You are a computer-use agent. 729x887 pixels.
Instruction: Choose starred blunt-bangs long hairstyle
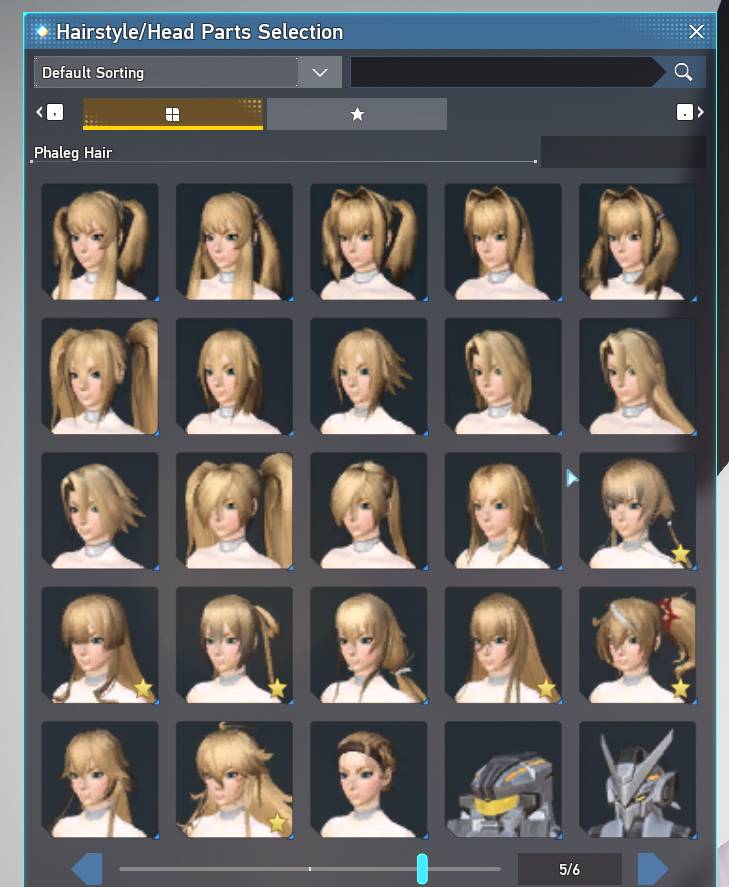100,645
